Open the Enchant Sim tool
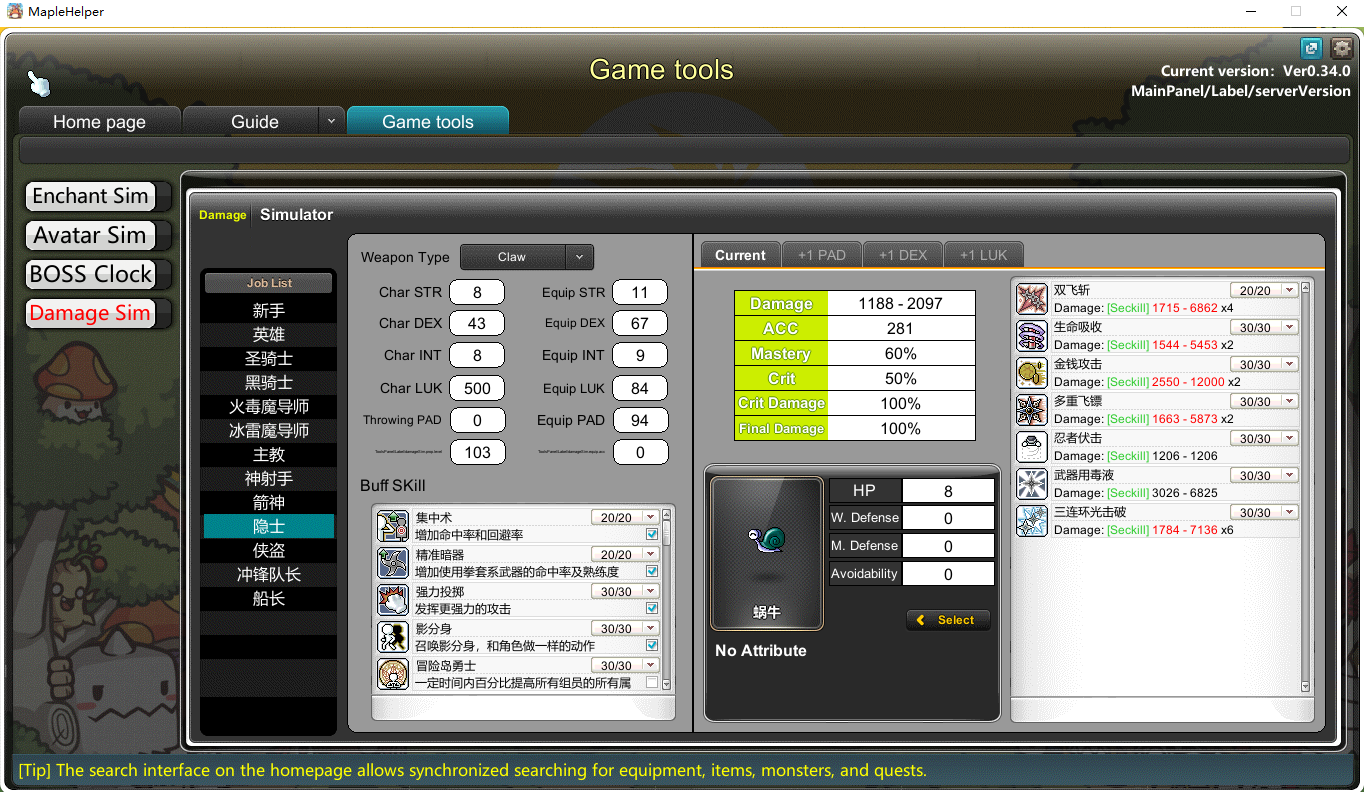Image resolution: width=1364 pixels, height=792 pixels. pyautogui.click(x=91, y=196)
